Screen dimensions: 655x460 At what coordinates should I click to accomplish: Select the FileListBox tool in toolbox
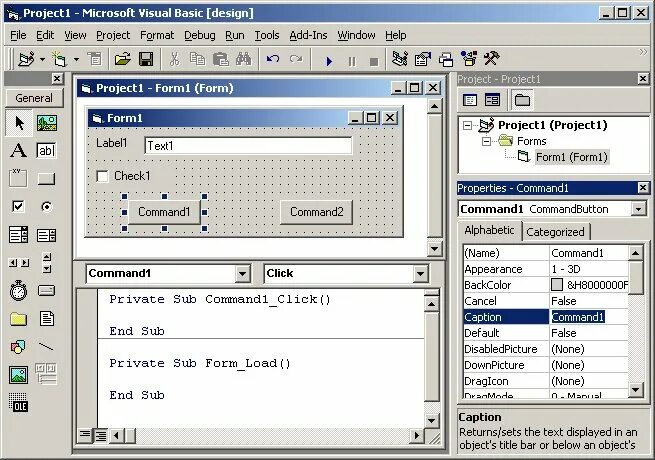46,318
